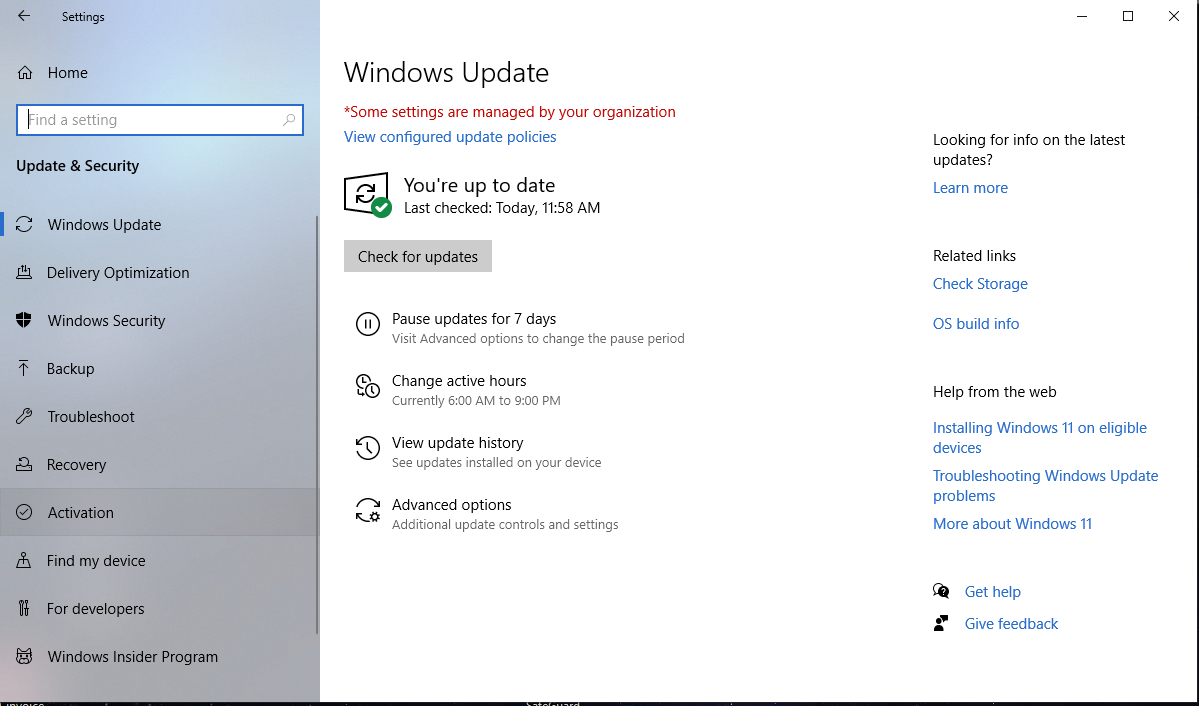This screenshot has height=706, width=1199.
Task: Click the sidebar vertical scrollbar
Action: point(317,425)
